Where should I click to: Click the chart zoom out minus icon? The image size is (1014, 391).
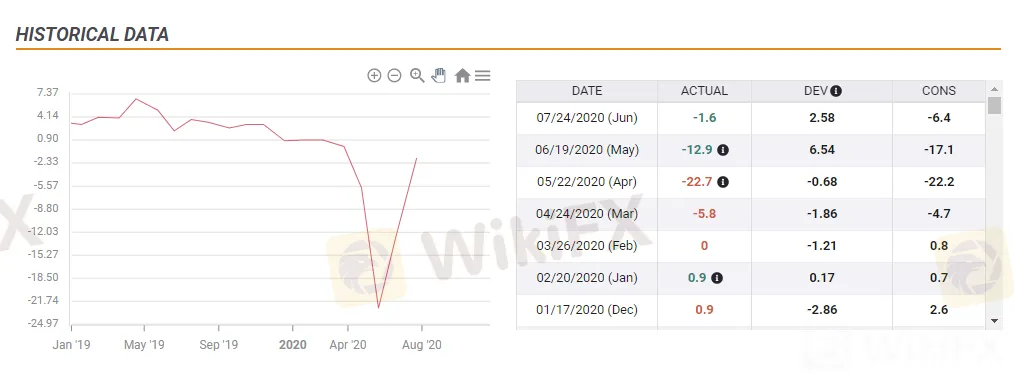tap(394, 76)
